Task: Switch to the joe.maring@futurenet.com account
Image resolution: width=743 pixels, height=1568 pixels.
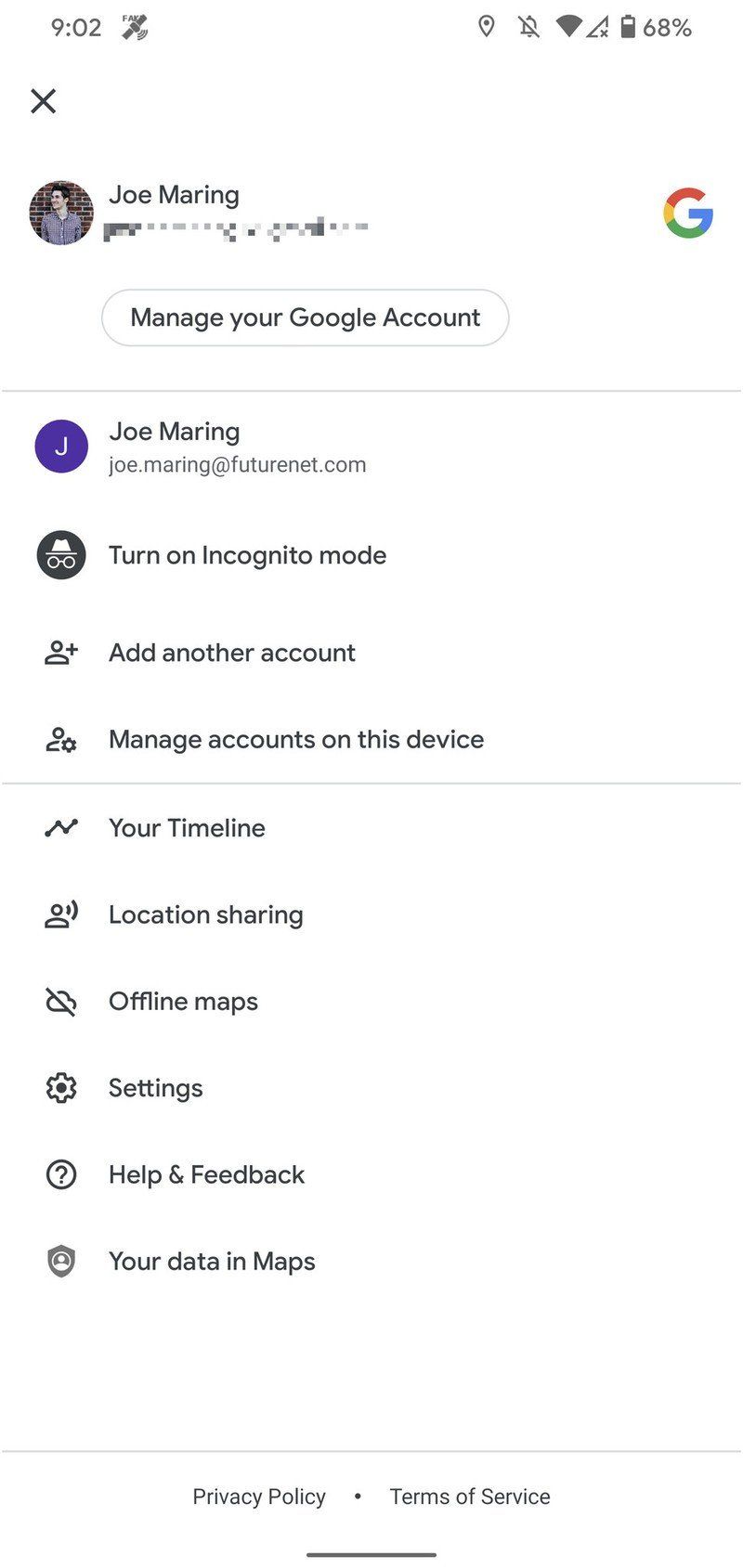Action: coord(238,447)
